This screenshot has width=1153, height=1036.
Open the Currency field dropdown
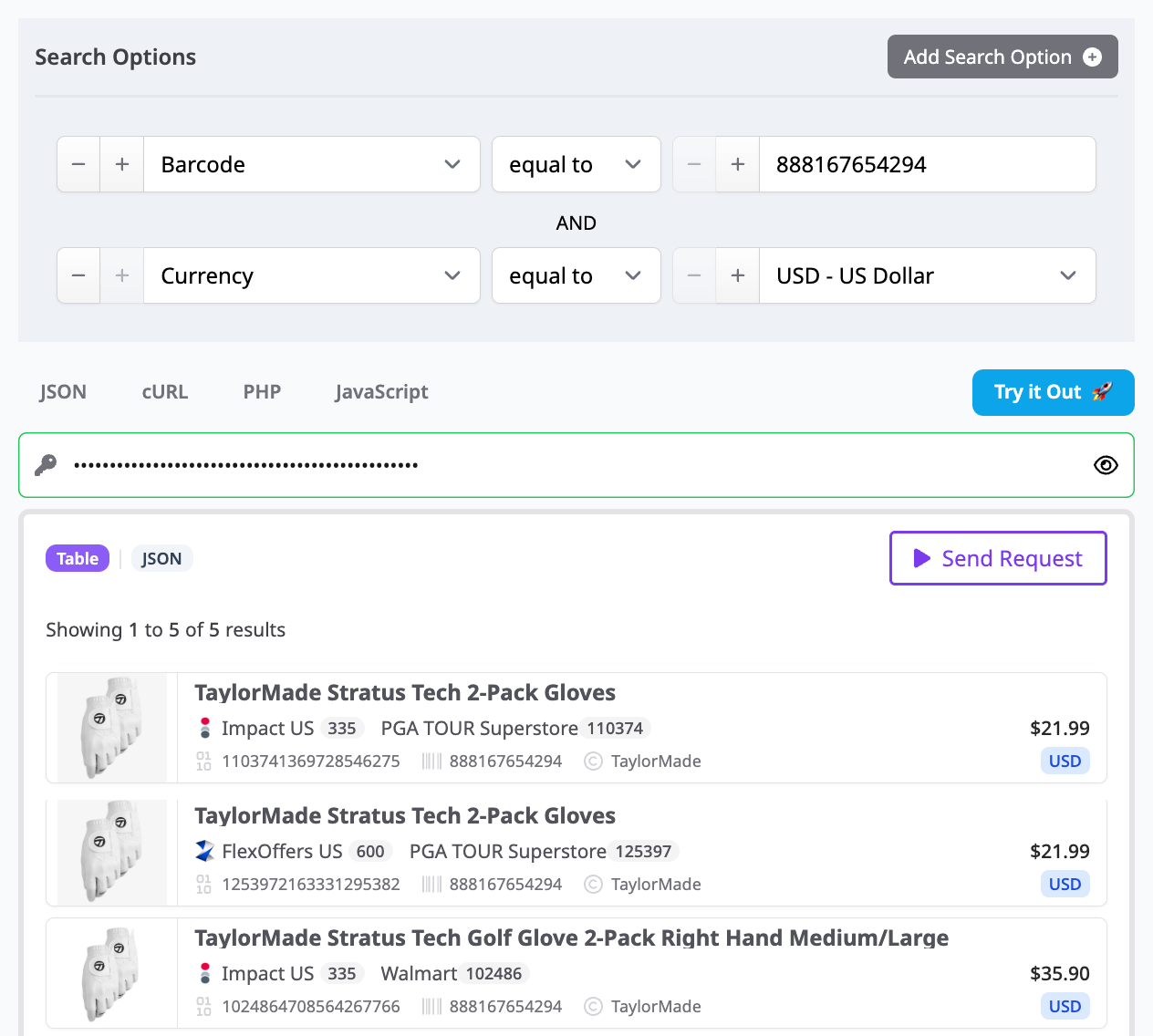312,275
